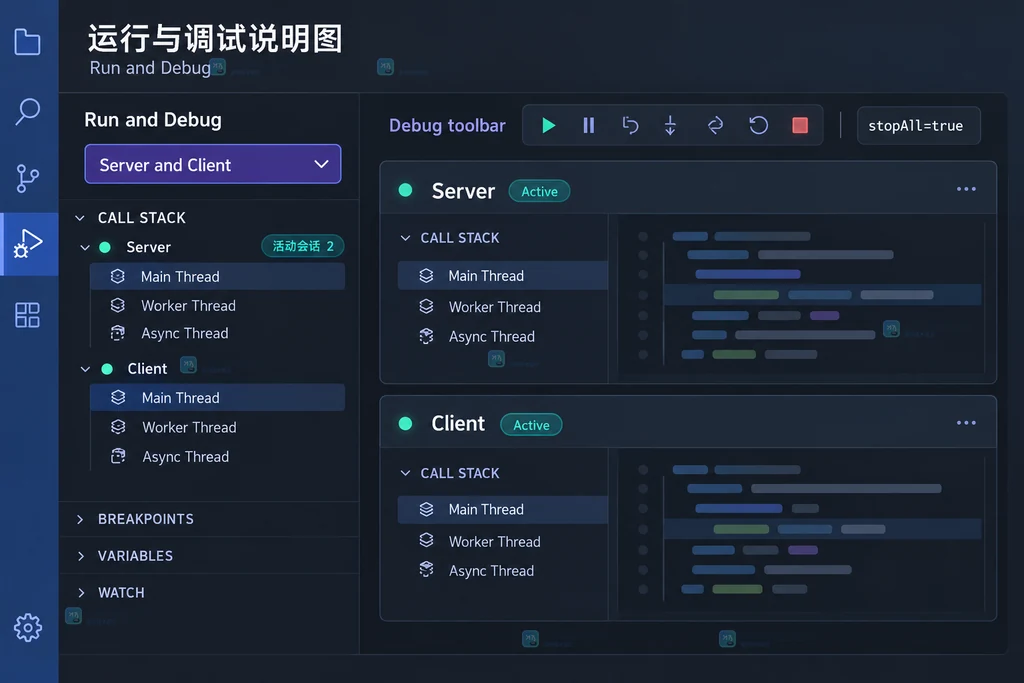Click sidebar Server green status dot
The image size is (1024, 683).
point(104,247)
